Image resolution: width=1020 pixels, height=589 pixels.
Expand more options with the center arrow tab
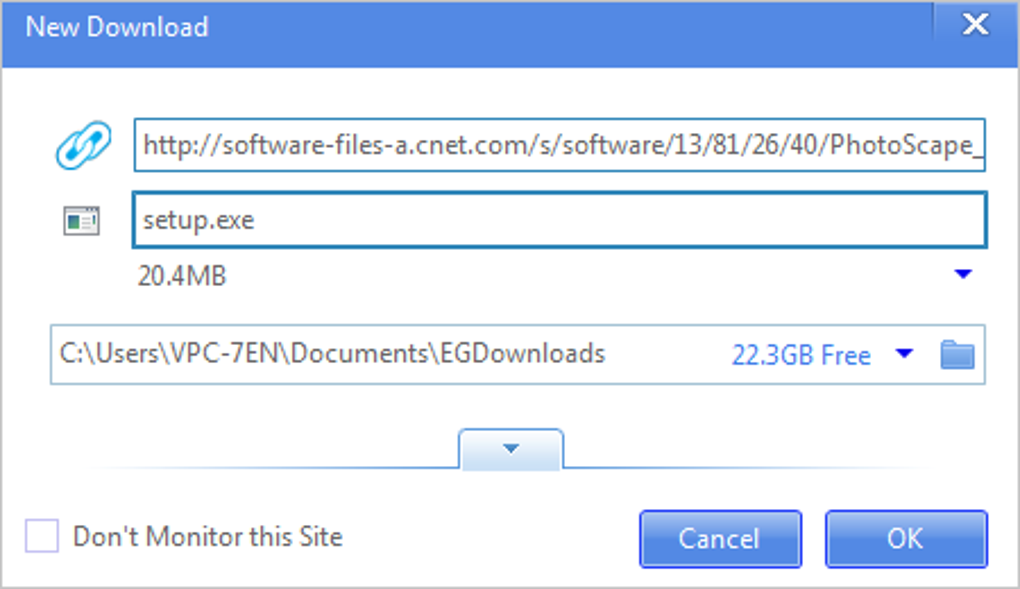coord(511,449)
